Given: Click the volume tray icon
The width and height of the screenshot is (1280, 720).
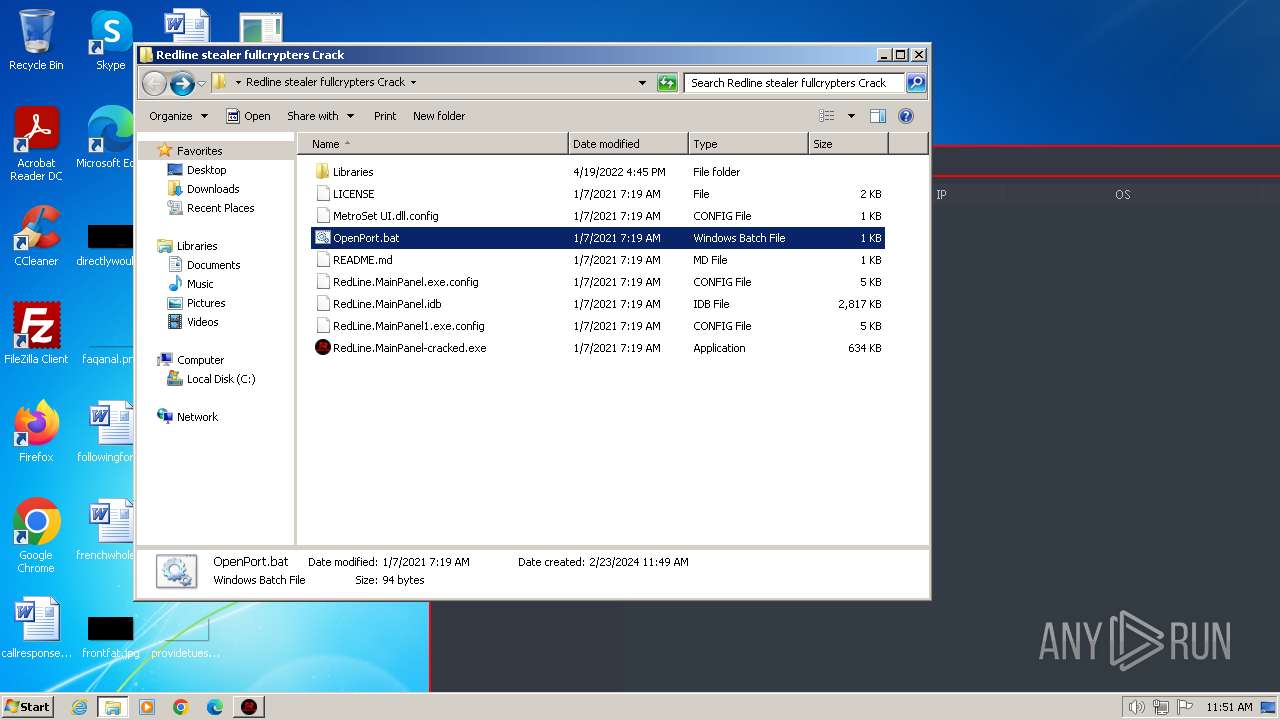Looking at the screenshot, I should (1136, 707).
